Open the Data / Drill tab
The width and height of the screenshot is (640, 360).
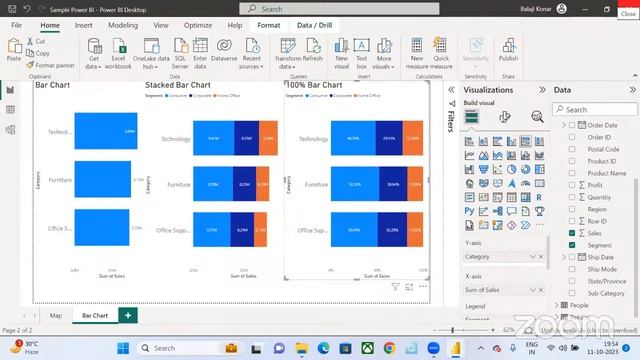(314, 25)
